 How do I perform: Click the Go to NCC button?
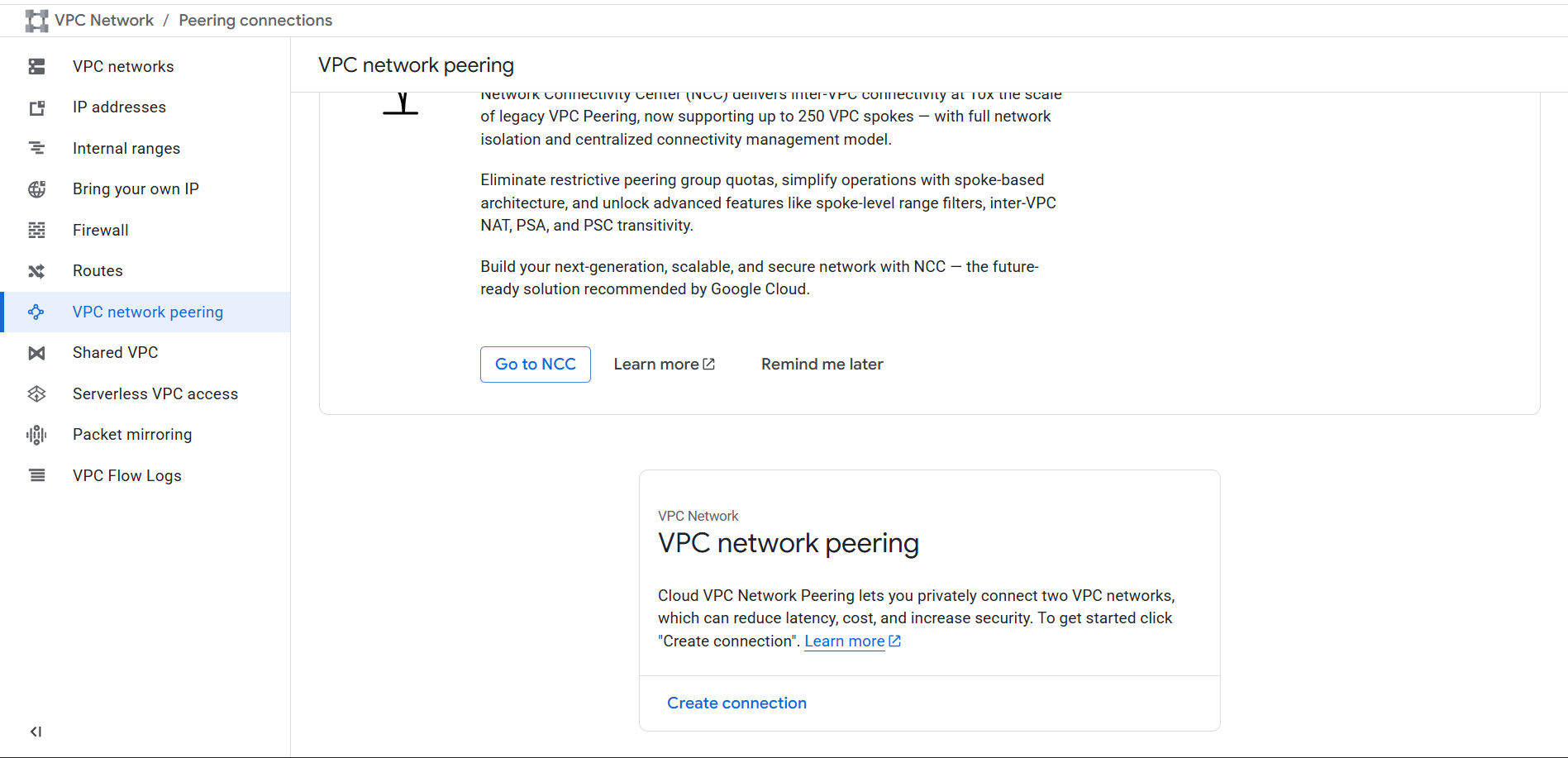pyautogui.click(x=535, y=364)
